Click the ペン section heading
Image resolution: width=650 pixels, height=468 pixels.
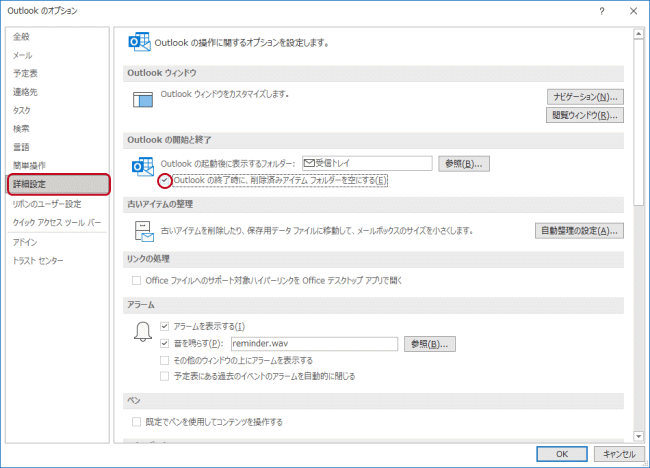134,401
